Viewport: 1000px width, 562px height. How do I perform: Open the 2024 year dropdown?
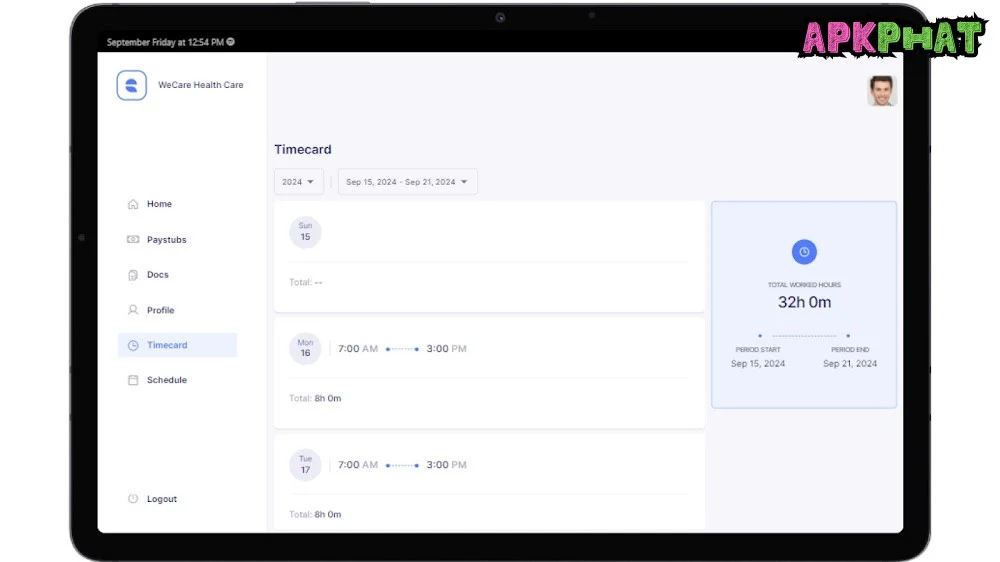tap(298, 182)
